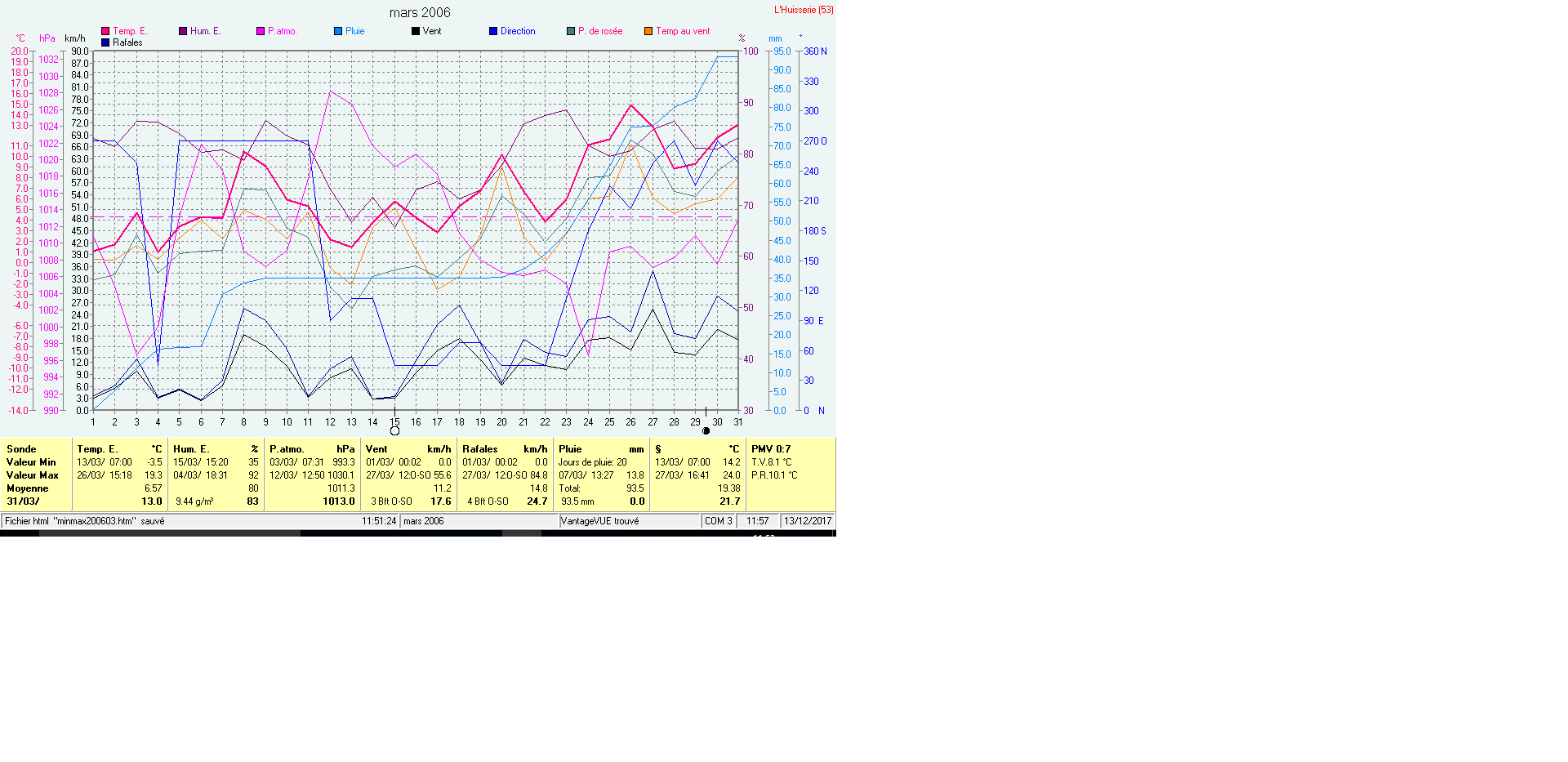Click the maximum wind value '55.6'
Screen dimensions: 1568x762
[443, 475]
